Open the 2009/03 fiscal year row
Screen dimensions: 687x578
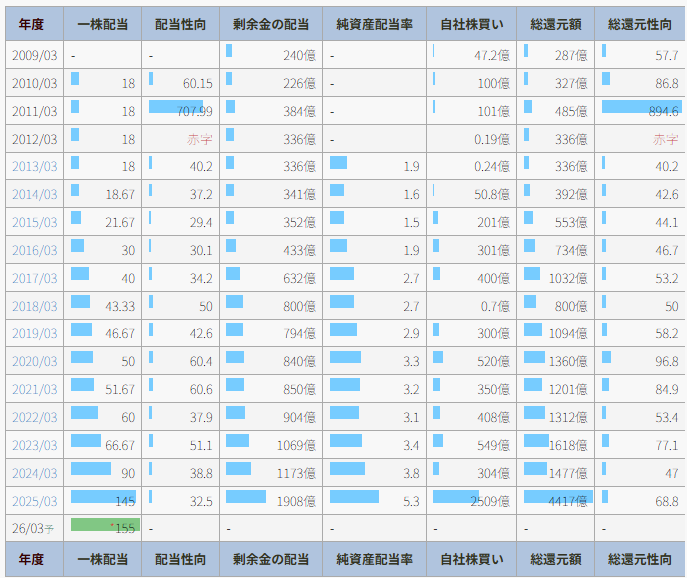[34, 55]
